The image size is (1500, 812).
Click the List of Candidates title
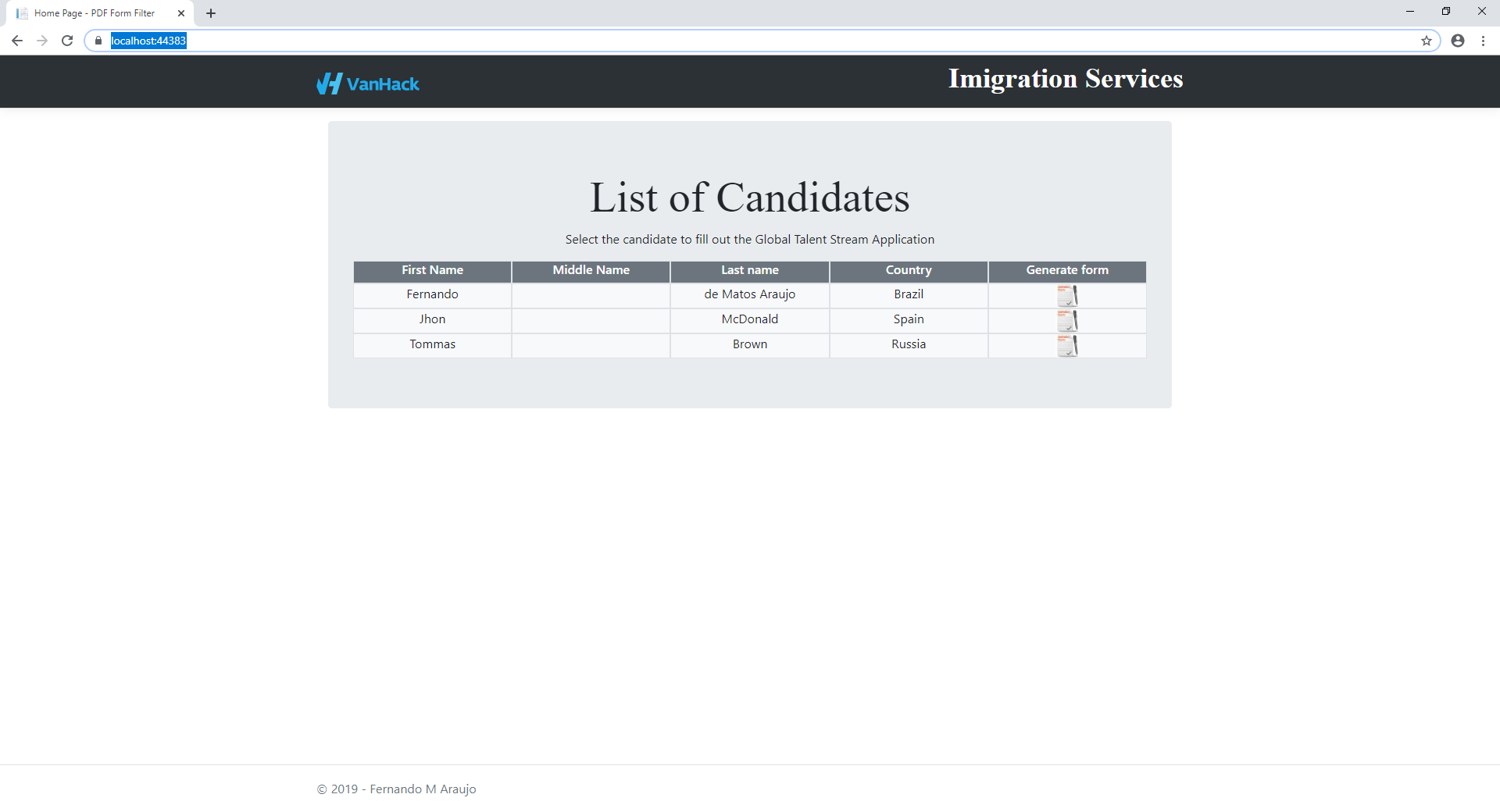click(x=750, y=198)
